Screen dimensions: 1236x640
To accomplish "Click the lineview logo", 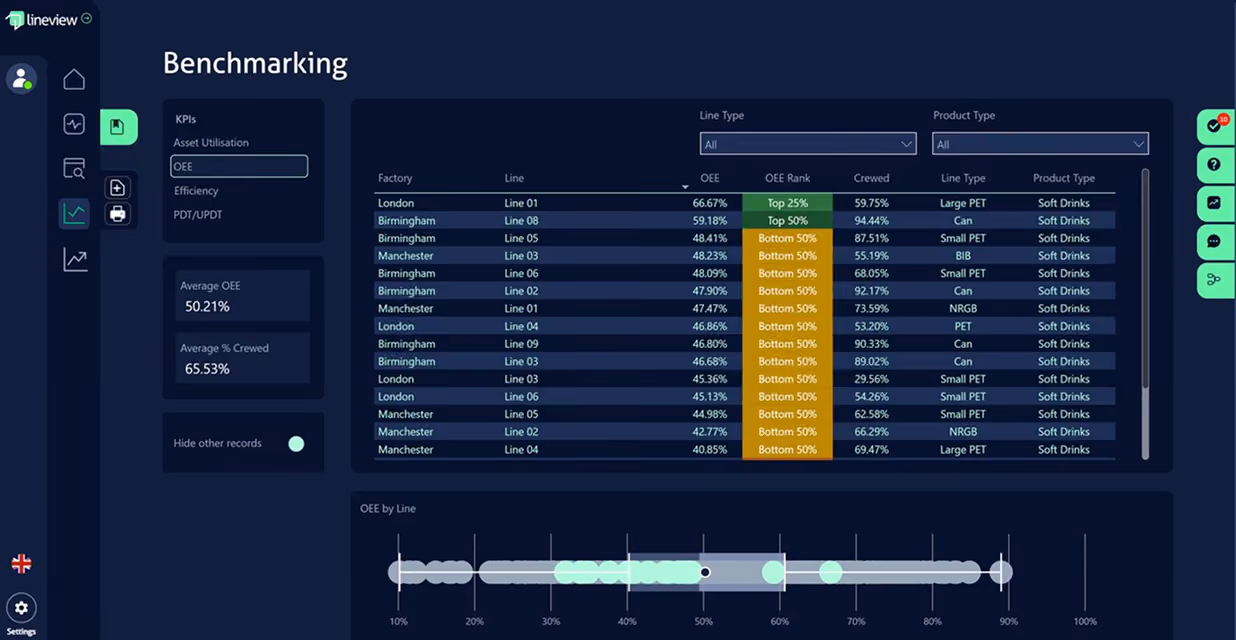I will (42, 19).
